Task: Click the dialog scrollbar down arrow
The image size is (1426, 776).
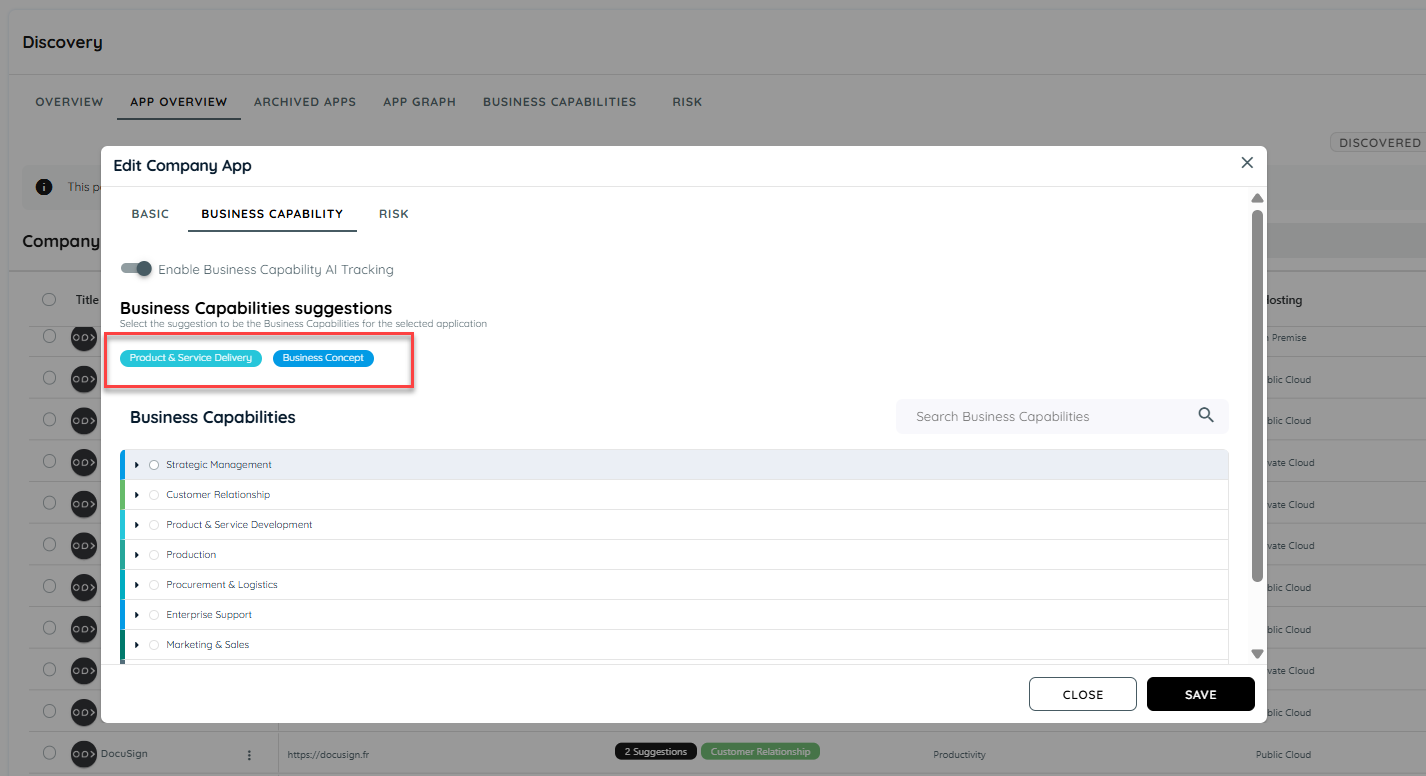Action: [x=1258, y=654]
